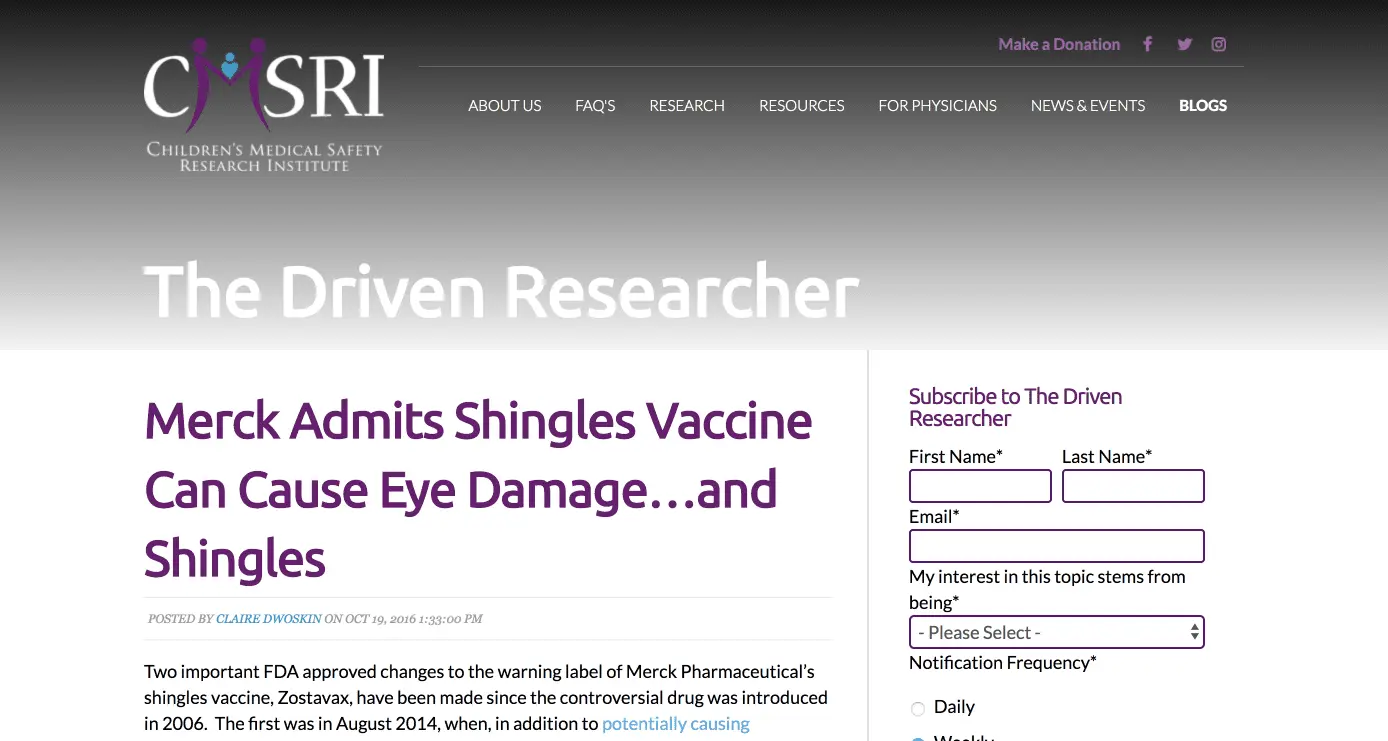The height and width of the screenshot is (741, 1388).
Task: Open the Resources menu item
Action: [x=802, y=105]
